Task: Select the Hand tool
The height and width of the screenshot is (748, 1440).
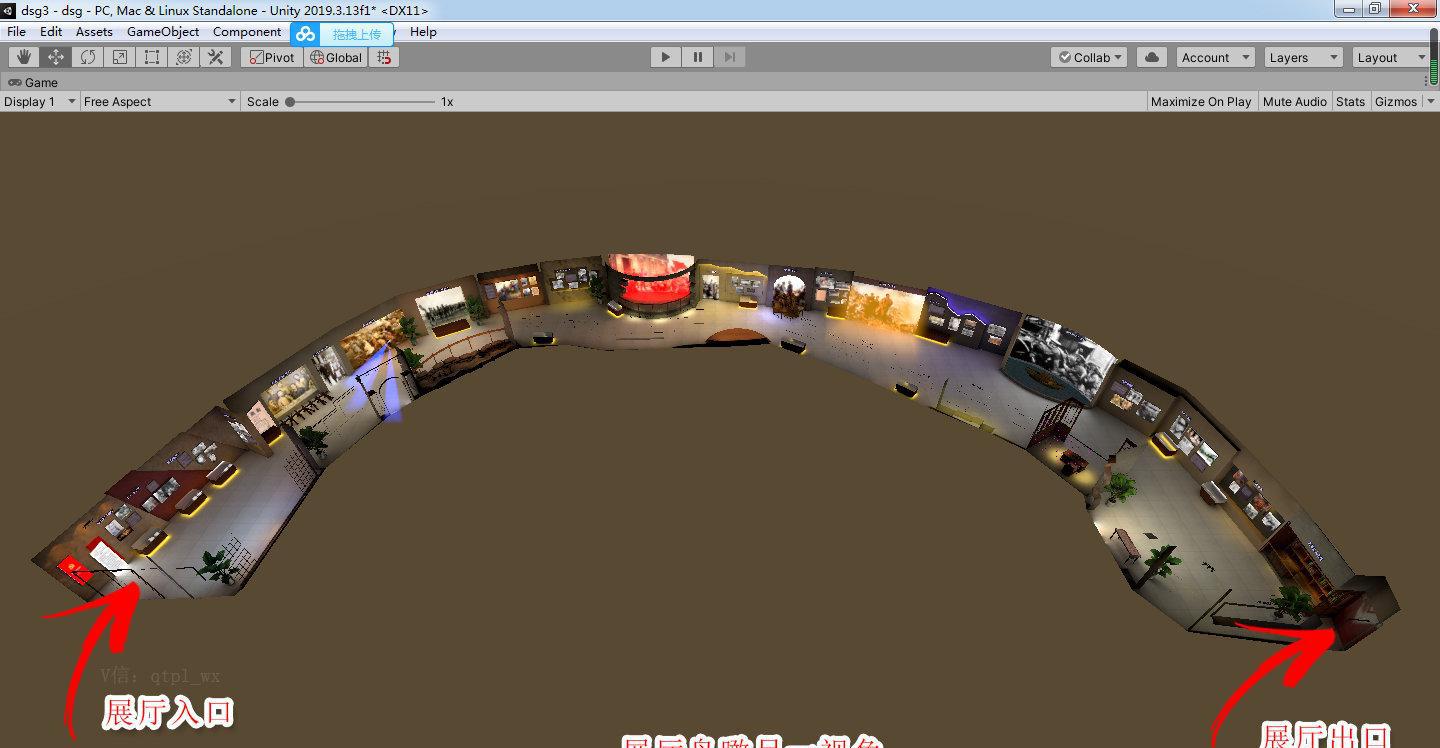Action: (24, 57)
